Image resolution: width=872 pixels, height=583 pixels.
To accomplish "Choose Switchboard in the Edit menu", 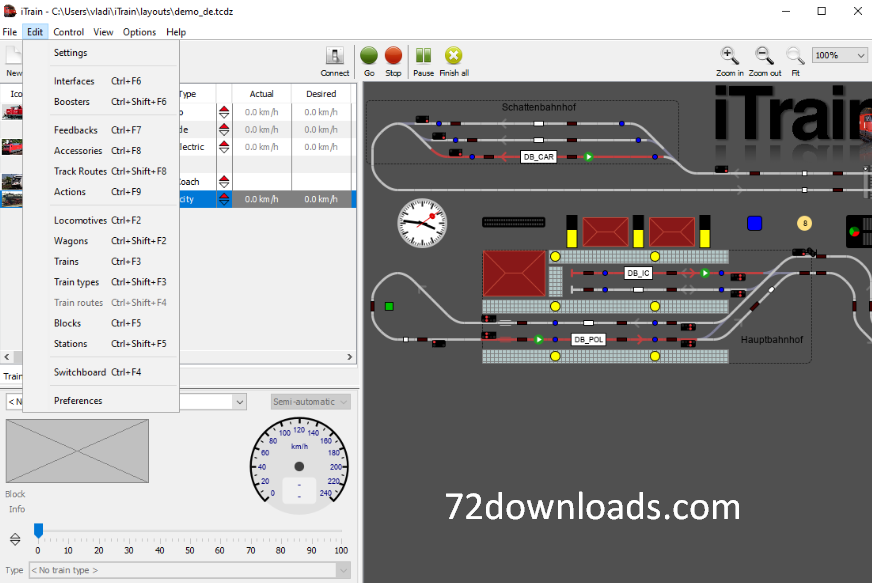I will [80, 372].
